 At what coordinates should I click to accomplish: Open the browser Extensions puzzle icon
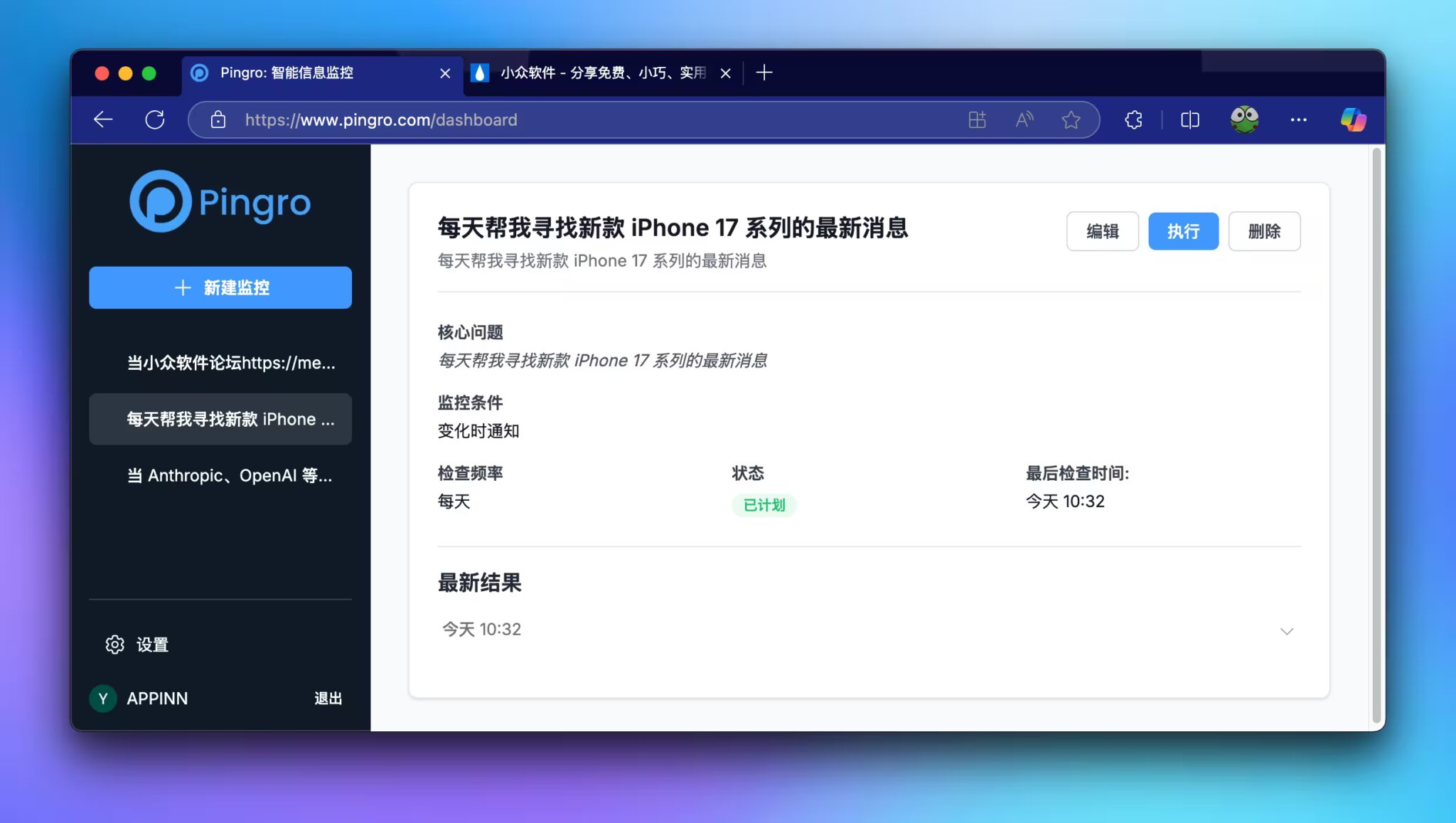tap(1133, 119)
